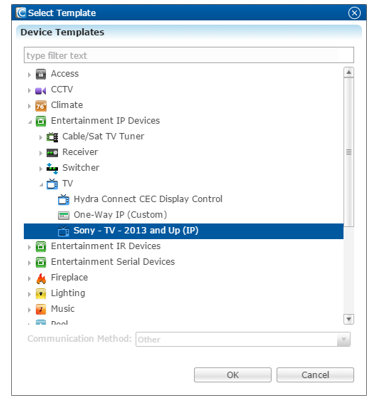The image size is (377, 401).
Task: Select the TV node label
Action: pos(67,183)
